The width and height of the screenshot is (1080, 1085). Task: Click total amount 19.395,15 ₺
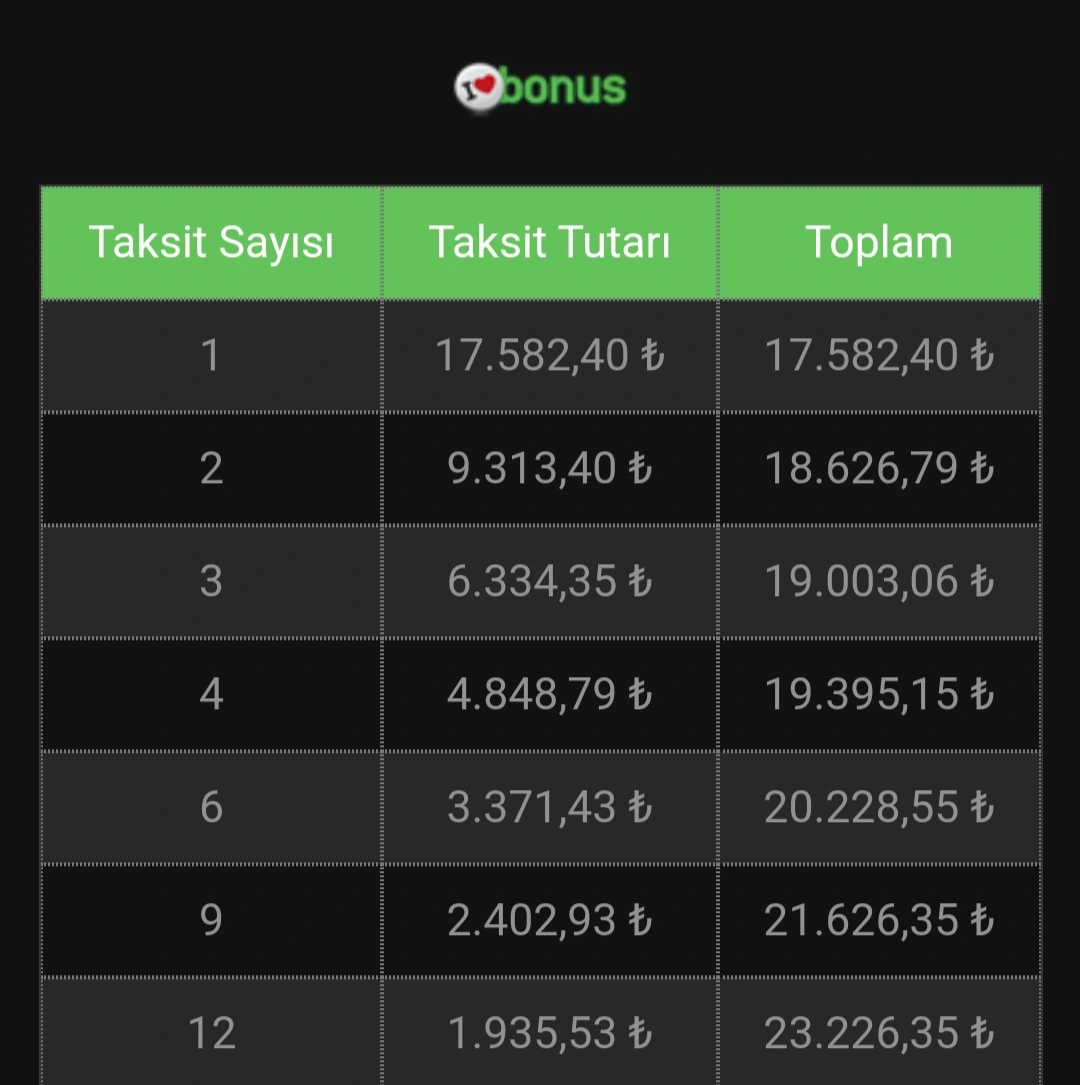[879, 694]
